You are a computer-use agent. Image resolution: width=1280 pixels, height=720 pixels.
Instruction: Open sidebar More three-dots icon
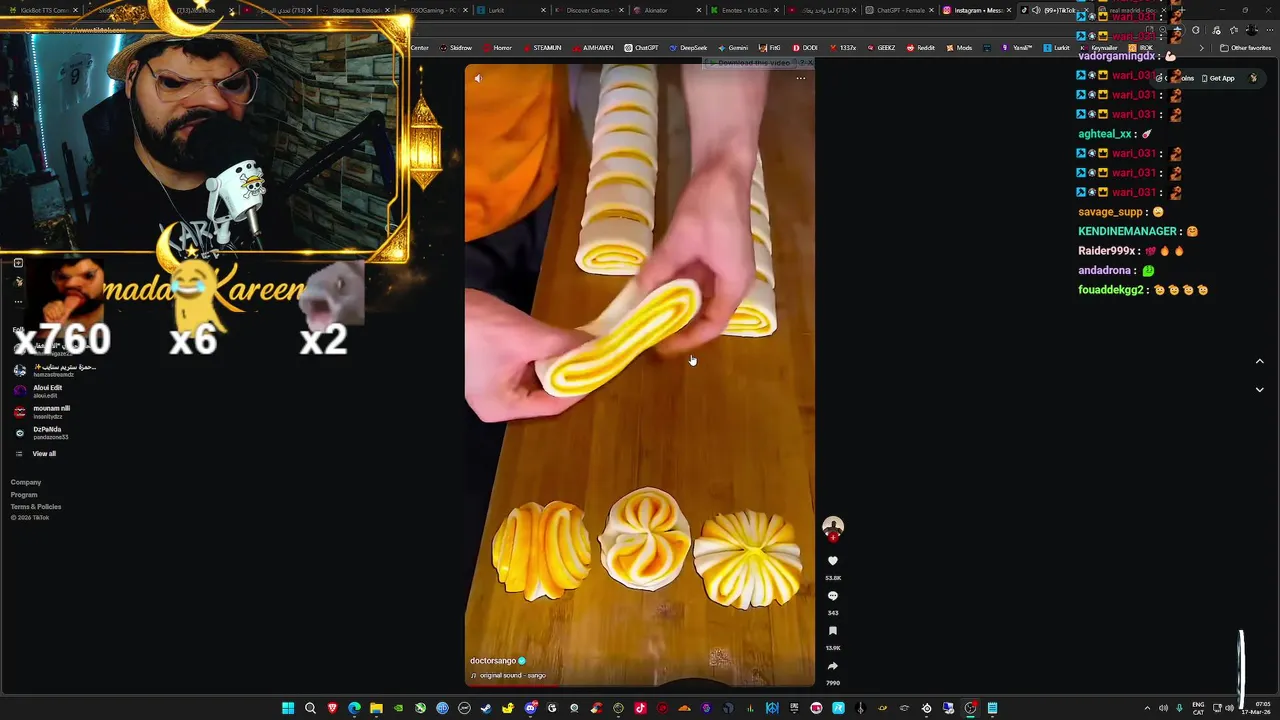18,301
